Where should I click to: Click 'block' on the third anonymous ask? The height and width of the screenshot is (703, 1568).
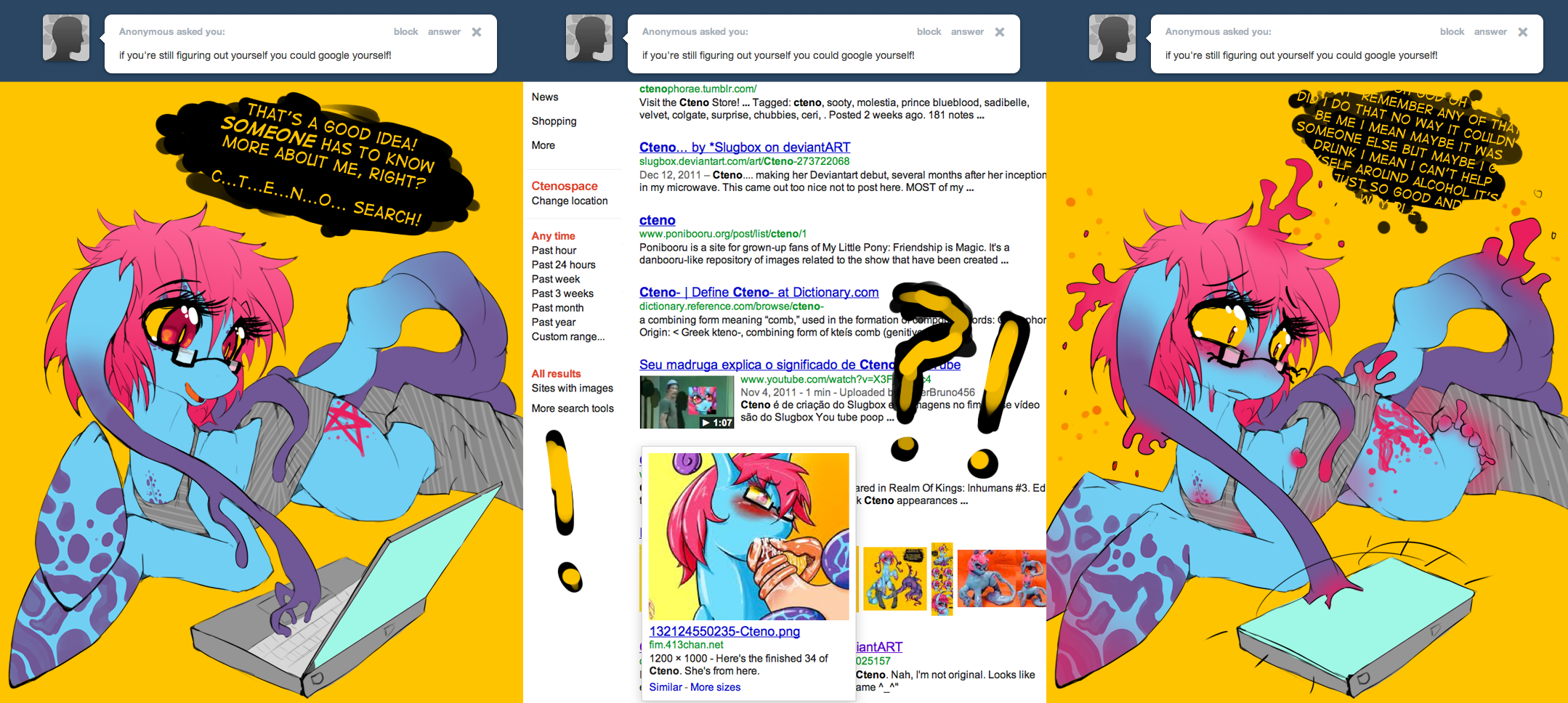(x=1452, y=32)
